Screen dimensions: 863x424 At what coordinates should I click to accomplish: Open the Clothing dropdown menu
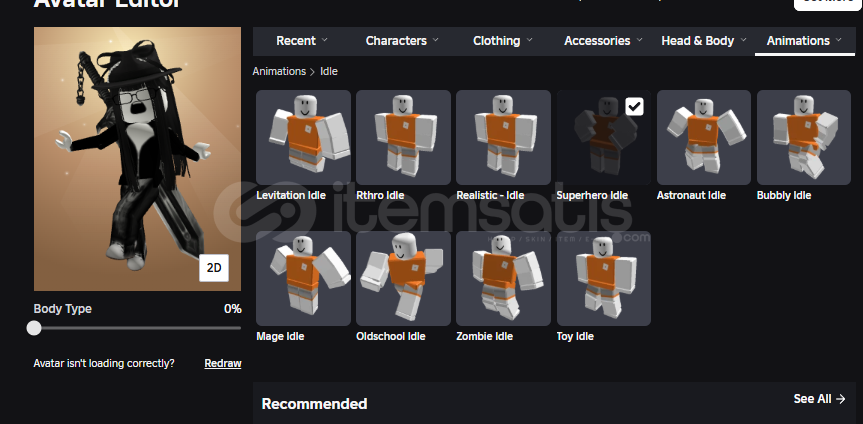click(x=503, y=41)
